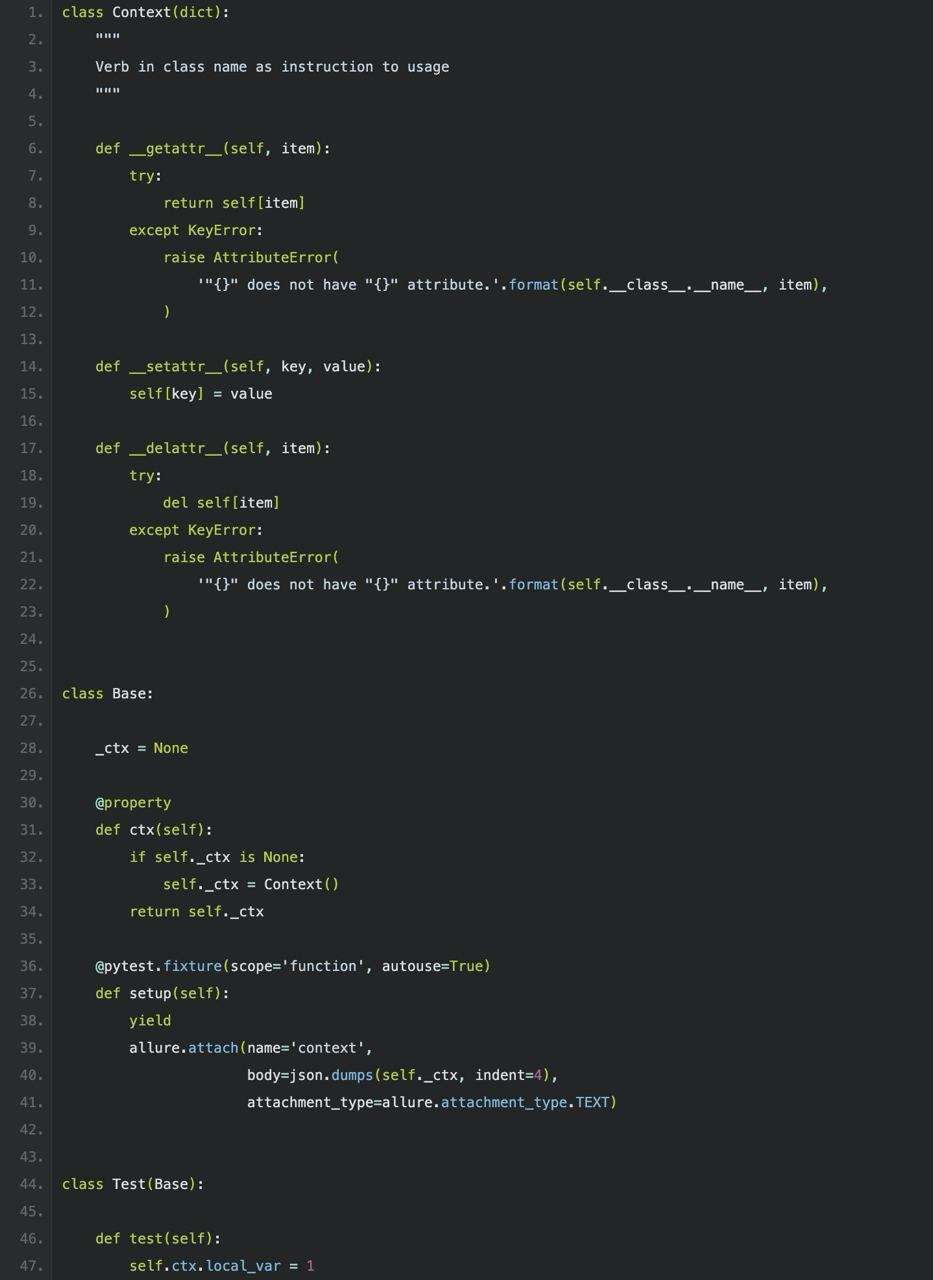Click the '@pytest.fixture' decorator line
The image size is (933, 1280).
click(293, 967)
